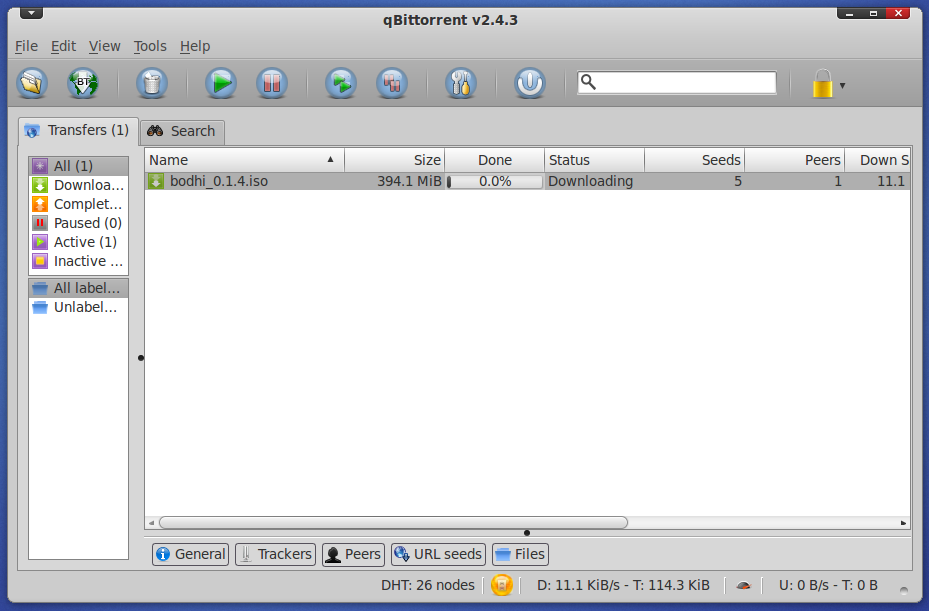Screen dimensions: 929x611
Task: Pause torrent with red pause icon
Action: click(x=272, y=83)
